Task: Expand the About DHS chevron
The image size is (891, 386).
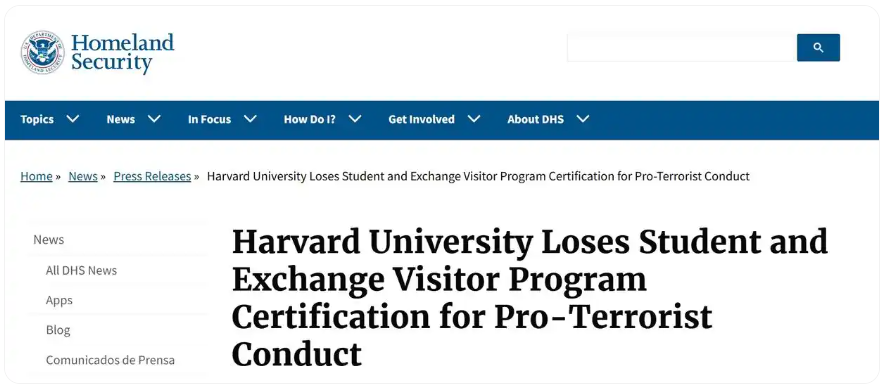Action: pyautogui.click(x=582, y=119)
